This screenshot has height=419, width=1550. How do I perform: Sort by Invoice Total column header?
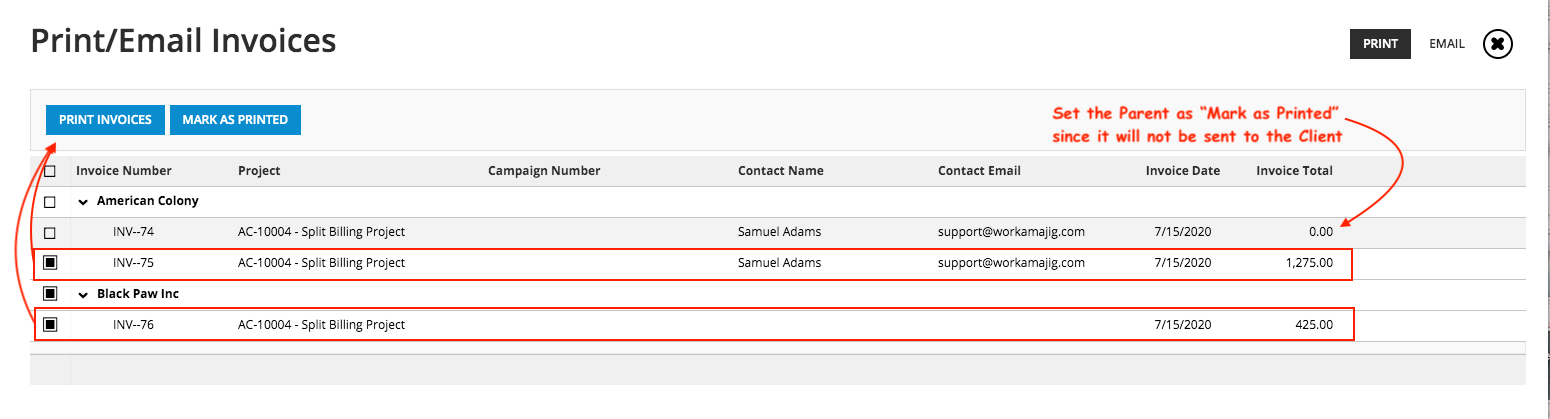click(1295, 171)
